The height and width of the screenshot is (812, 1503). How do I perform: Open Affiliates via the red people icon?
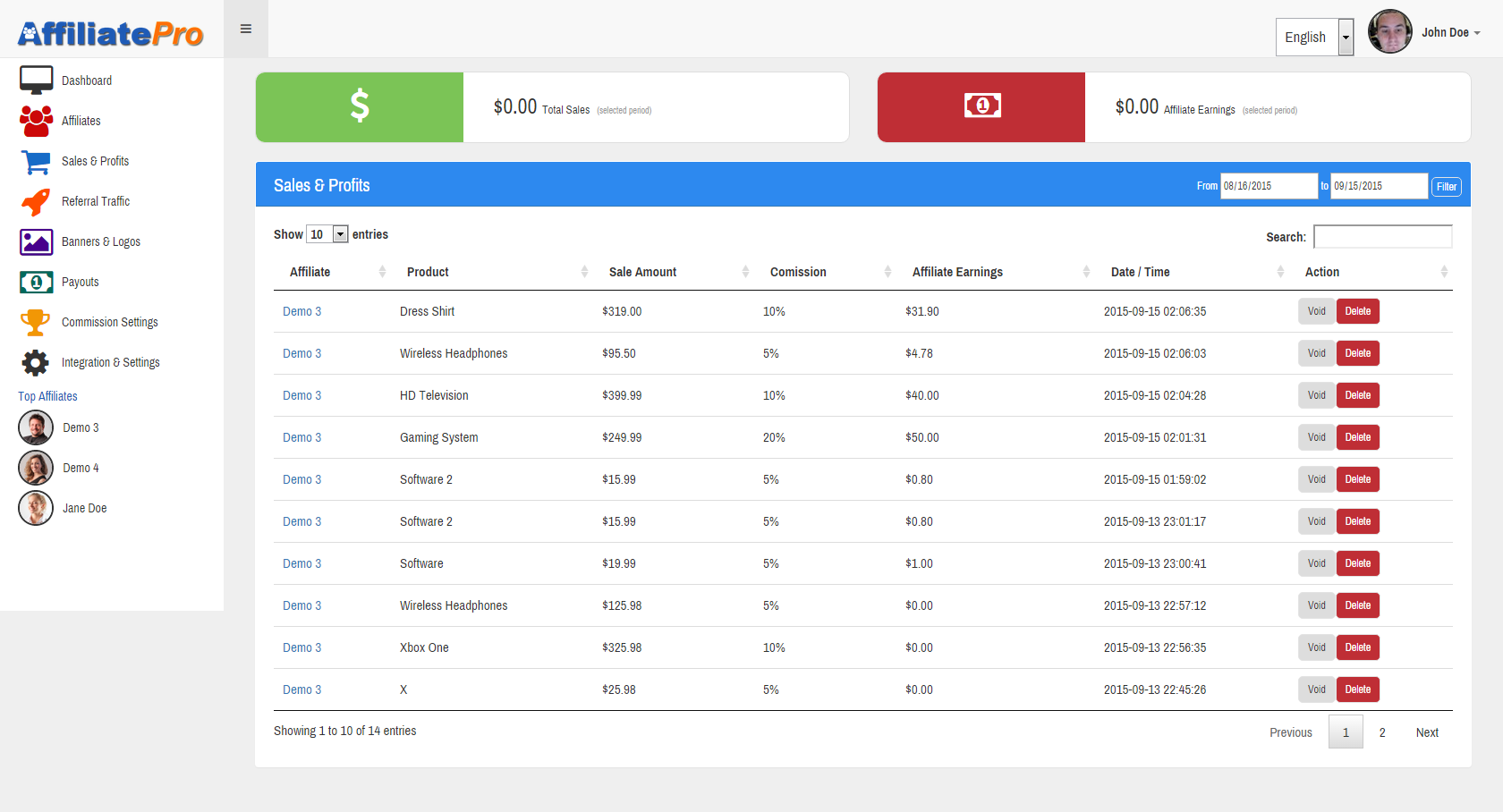click(x=36, y=121)
